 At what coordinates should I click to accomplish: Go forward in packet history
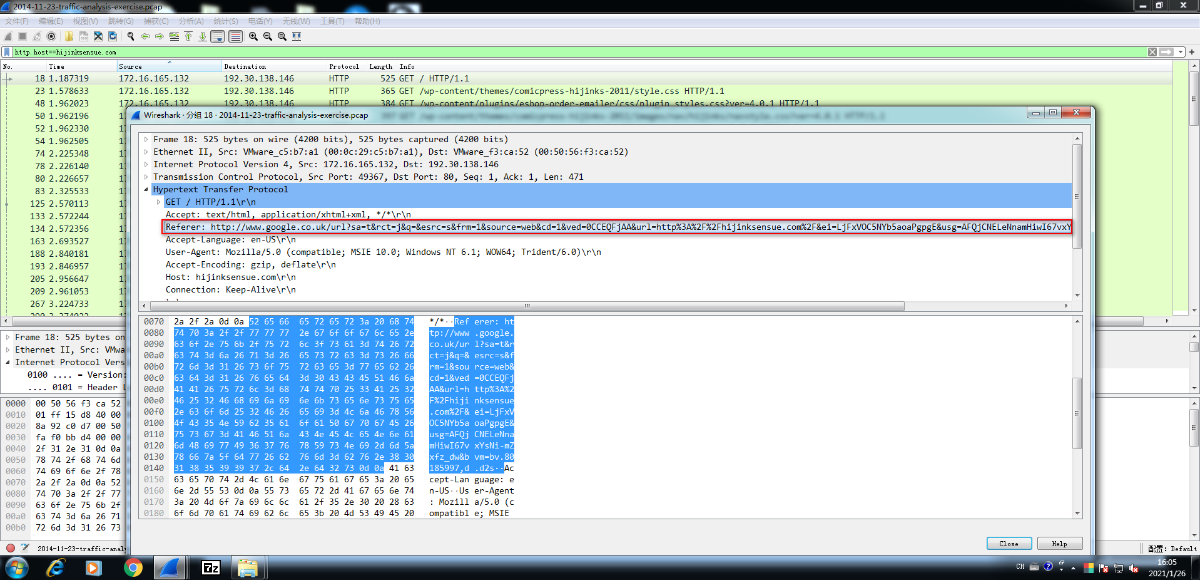point(159,36)
